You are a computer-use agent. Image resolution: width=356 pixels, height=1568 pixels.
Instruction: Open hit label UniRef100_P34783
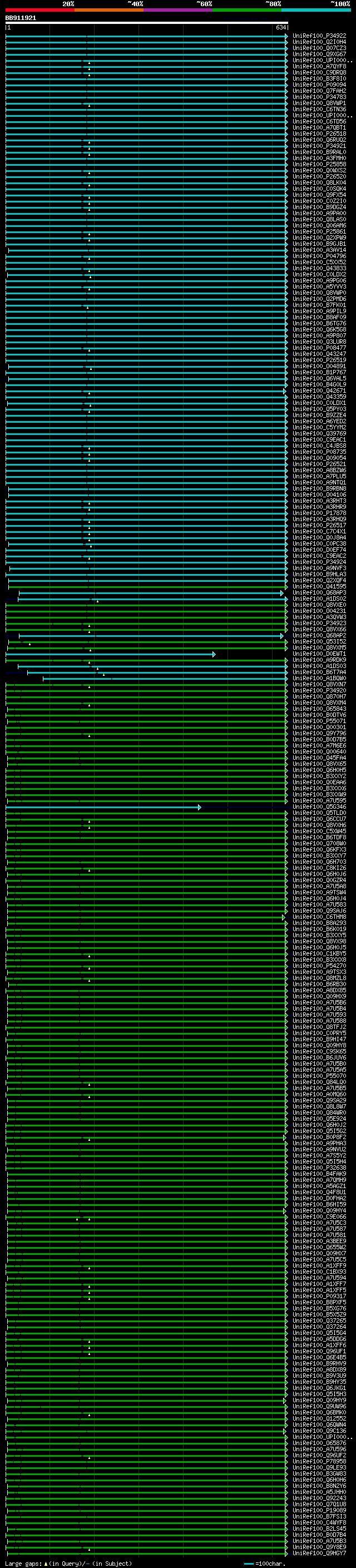pyautogui.click(x=319, y=97)
